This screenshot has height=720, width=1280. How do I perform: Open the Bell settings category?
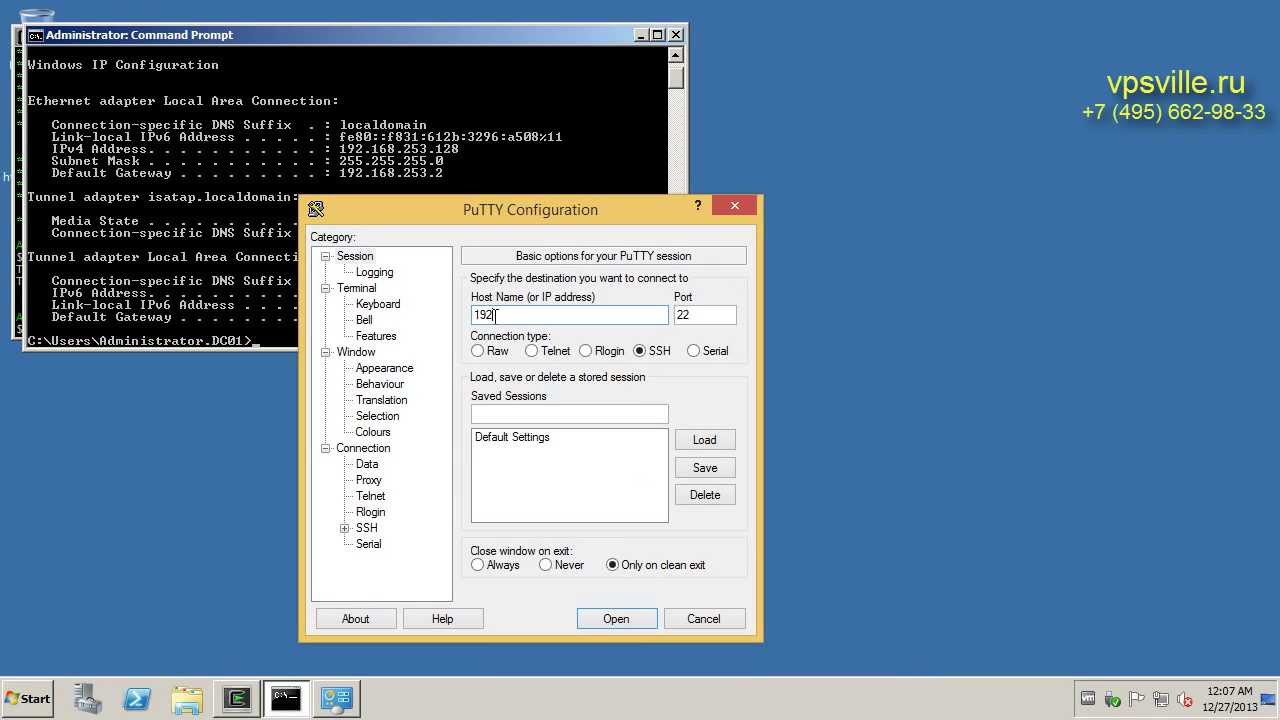click(x=364, y=320)
